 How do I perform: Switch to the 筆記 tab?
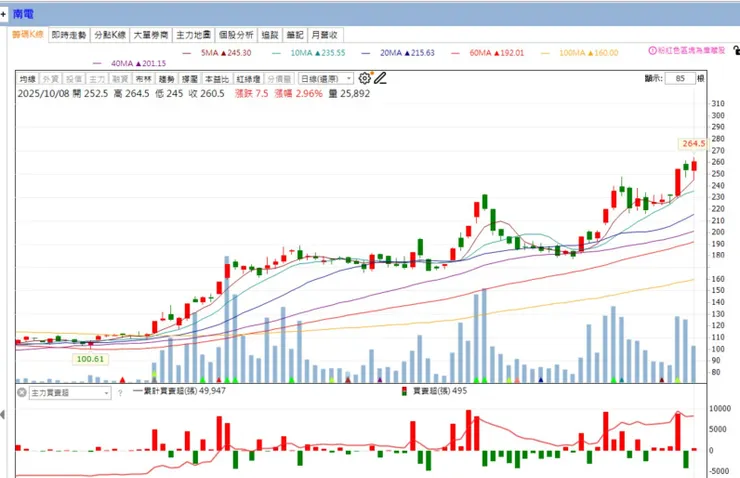tap(295, 35)
